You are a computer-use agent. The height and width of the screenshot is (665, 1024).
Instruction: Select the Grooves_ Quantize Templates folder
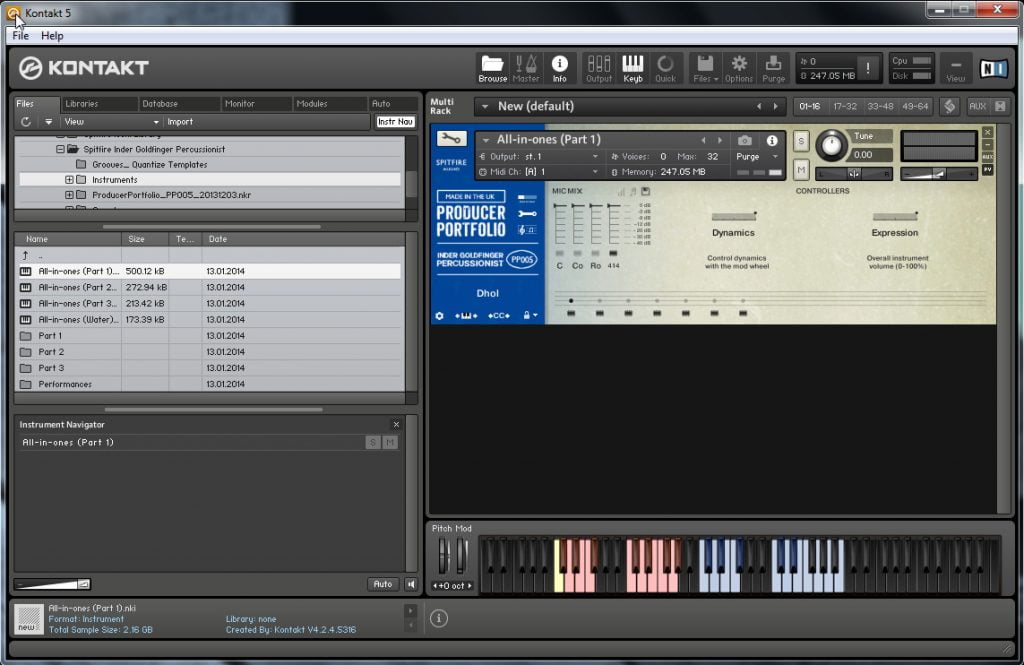(150, 165)
